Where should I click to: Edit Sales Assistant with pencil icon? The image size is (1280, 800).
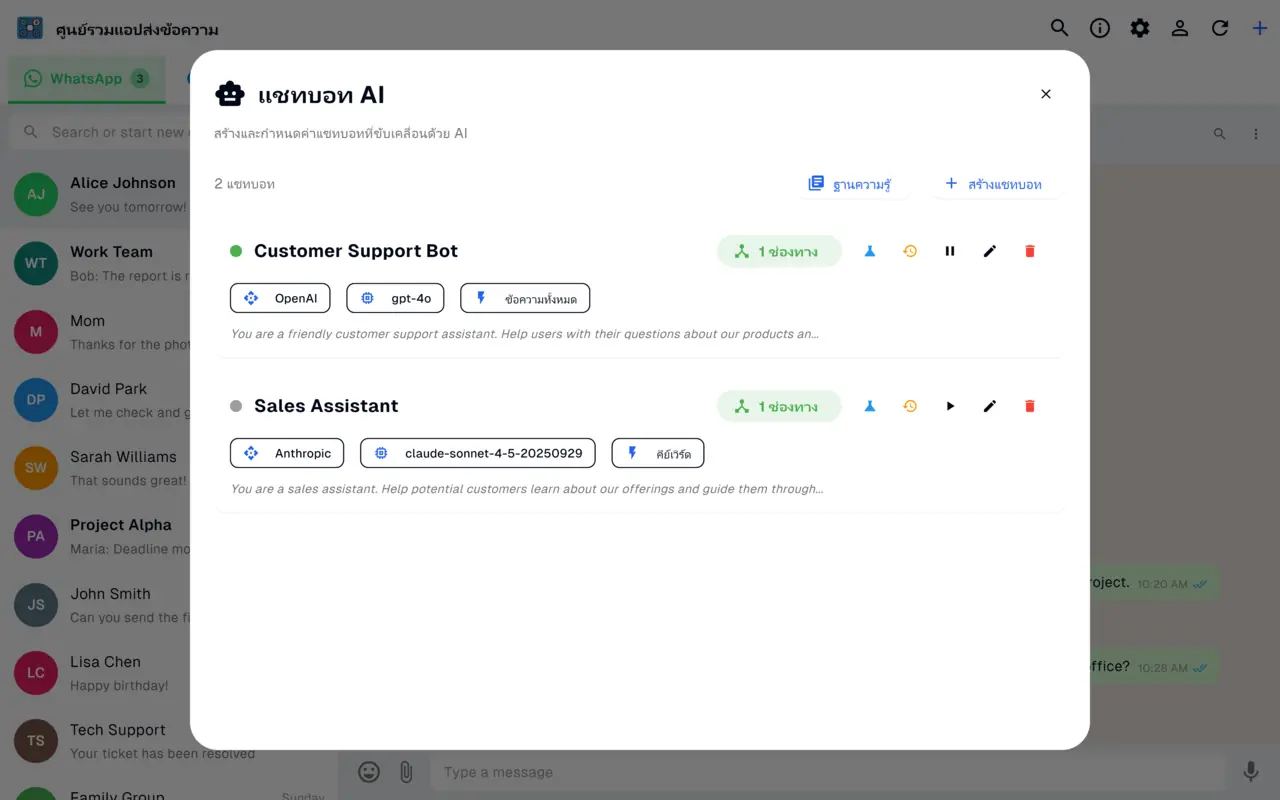point(990,406)
